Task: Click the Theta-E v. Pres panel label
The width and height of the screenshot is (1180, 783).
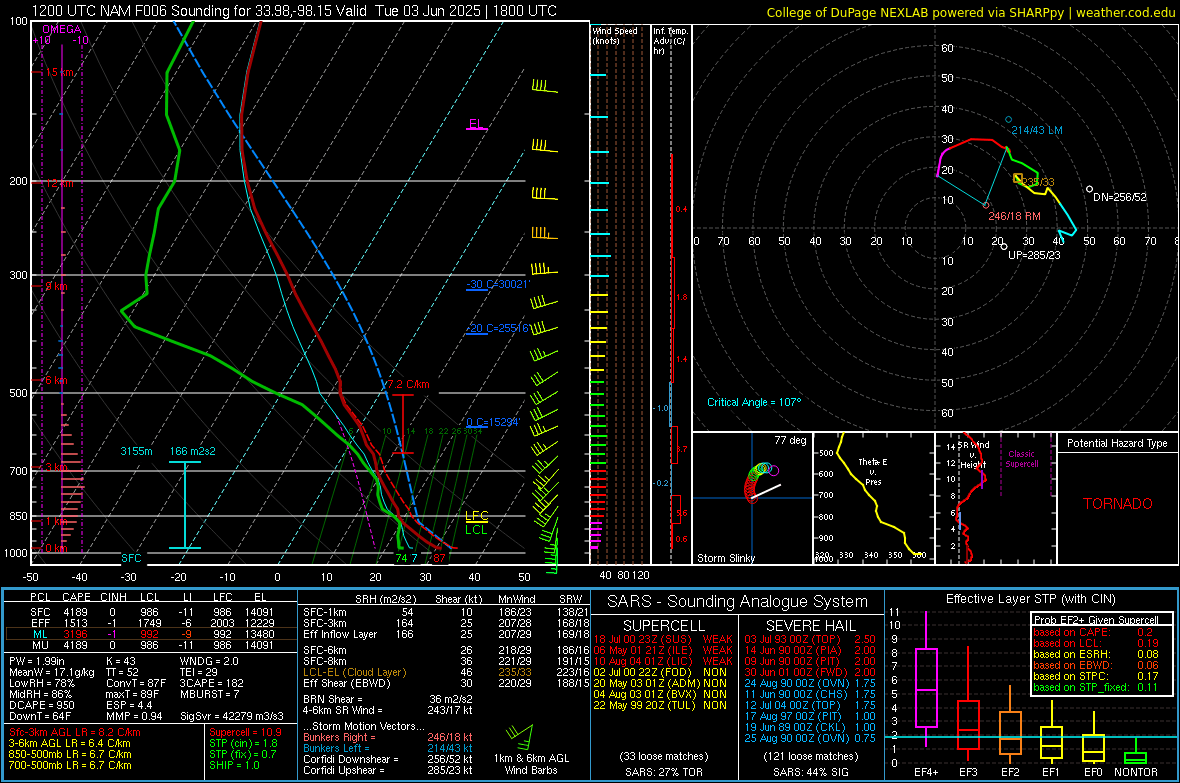Action: [x=873, y=471]
